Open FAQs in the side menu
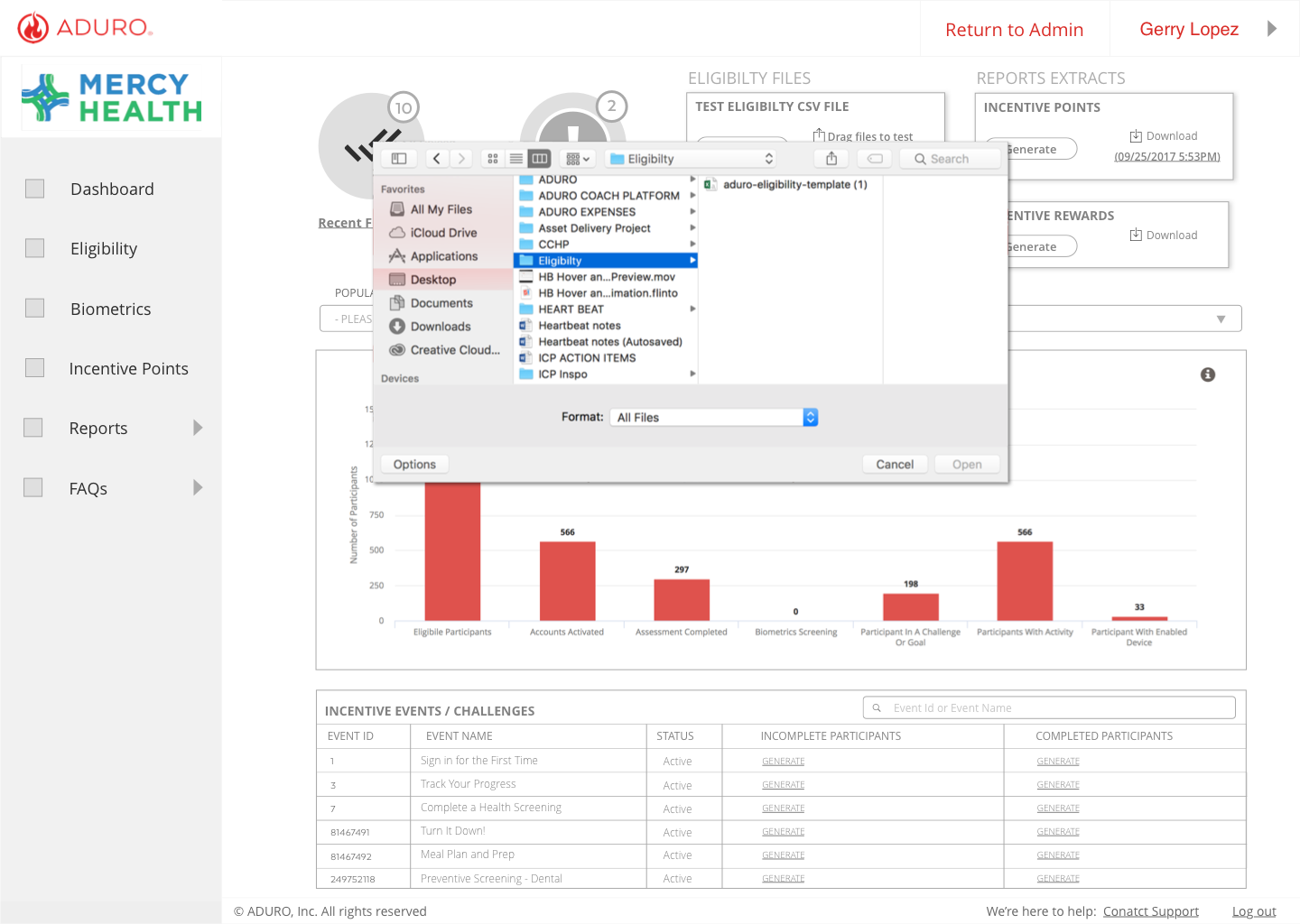 [x=88, y=489]
